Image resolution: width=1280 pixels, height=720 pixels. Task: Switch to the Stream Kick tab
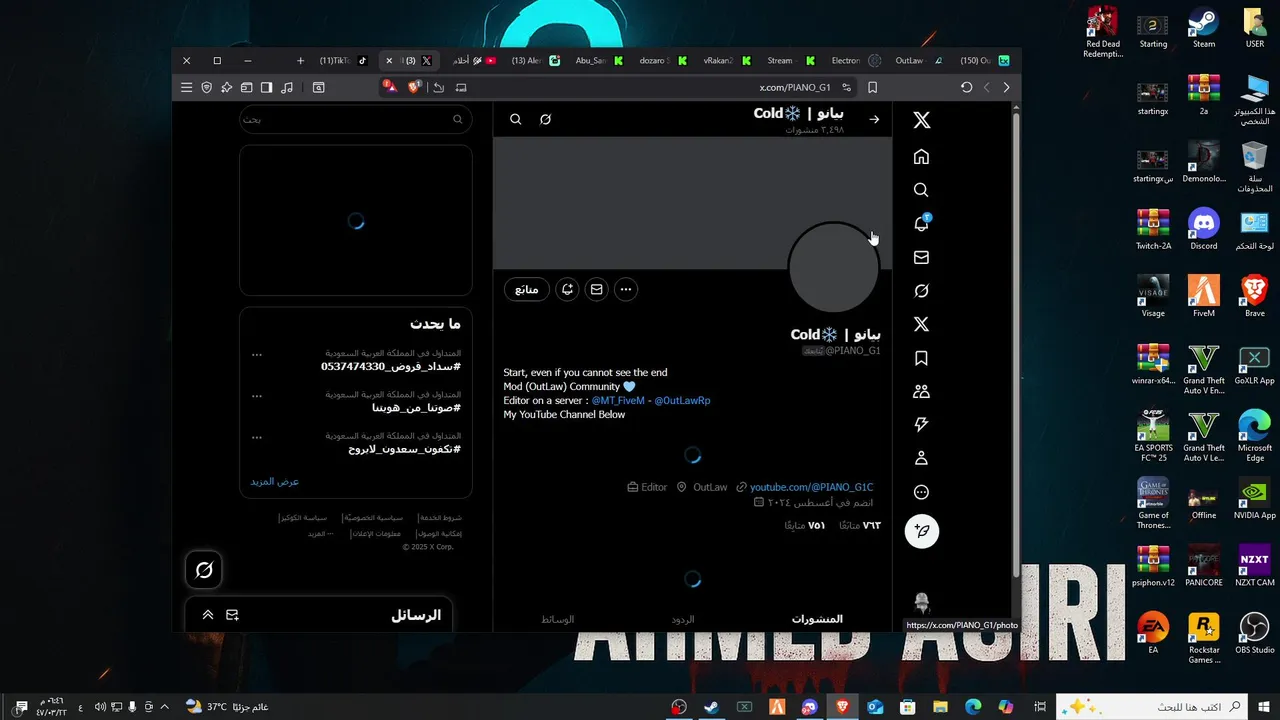point(790,61)
